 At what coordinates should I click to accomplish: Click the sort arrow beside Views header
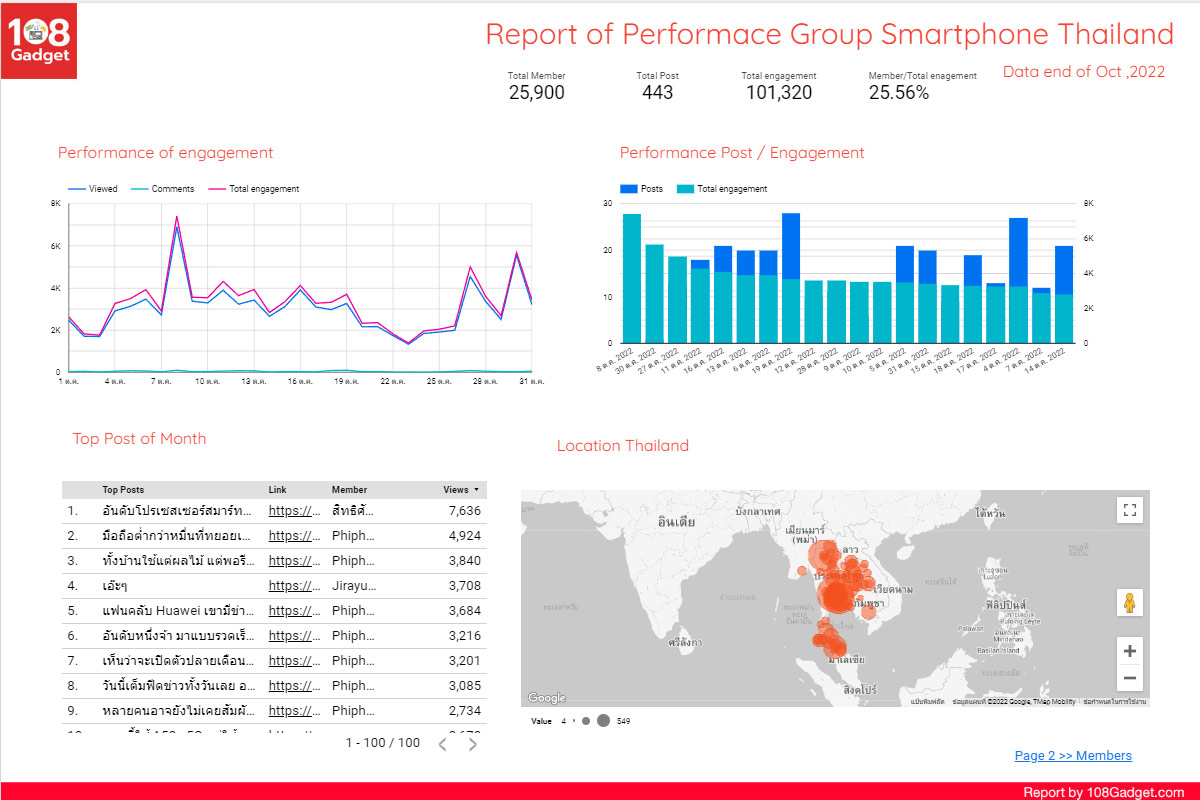[476, 490]
